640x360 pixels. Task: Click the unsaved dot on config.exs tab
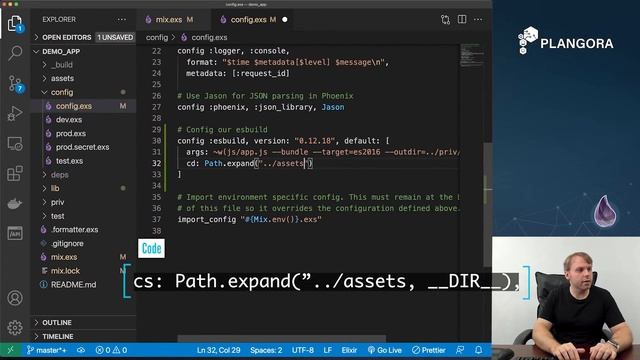tap(284, 20)
